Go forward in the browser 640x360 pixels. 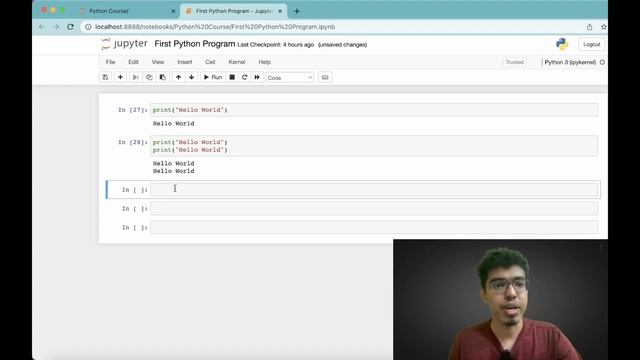pyautogui.click(x=56, y=27)
